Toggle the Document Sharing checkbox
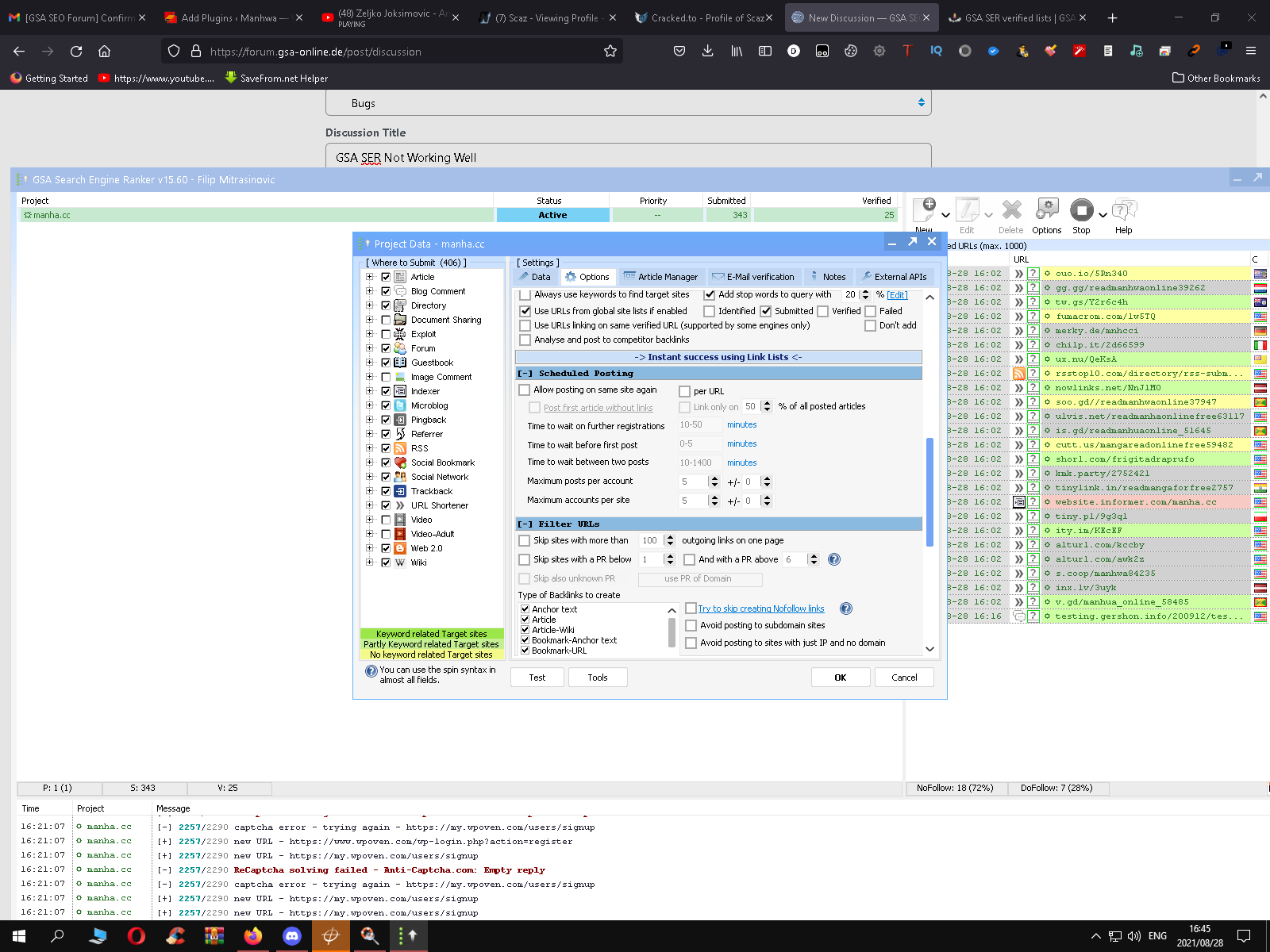 (386, 320)
